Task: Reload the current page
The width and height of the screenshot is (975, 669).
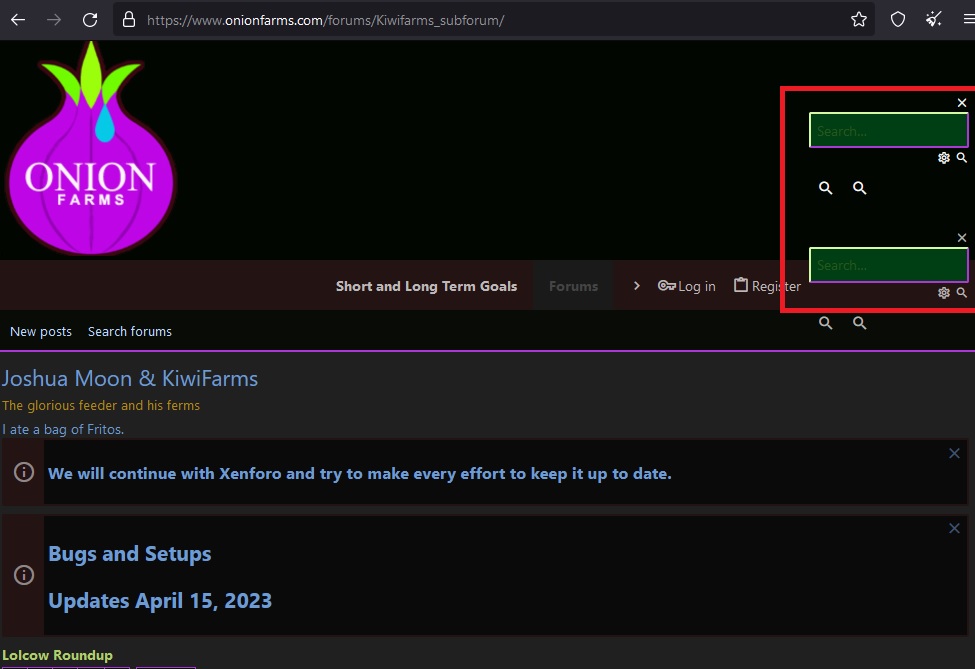Action: point(90,19)
